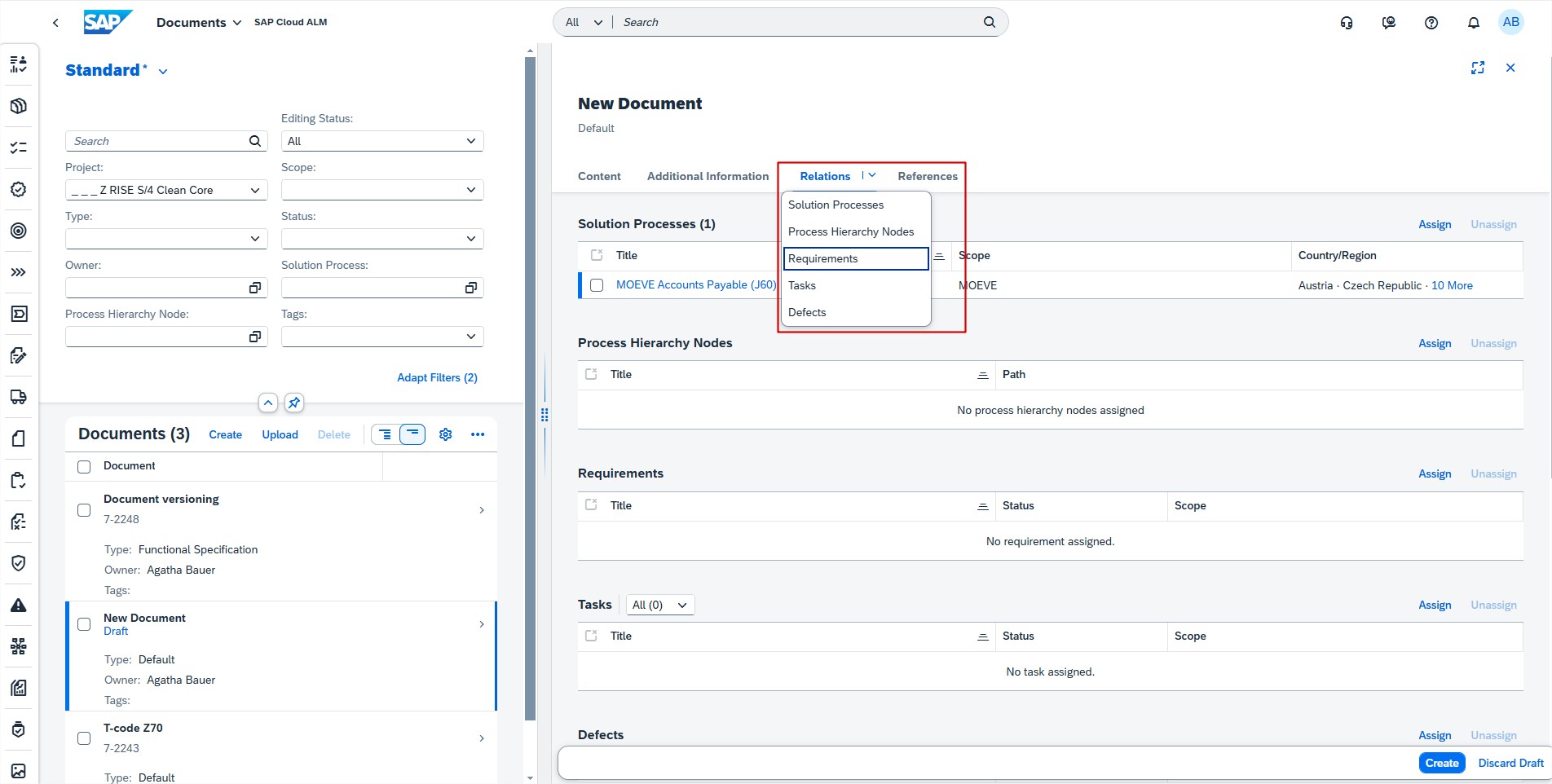
Task: Open the help question mark icon
Action: [1431, 23]
